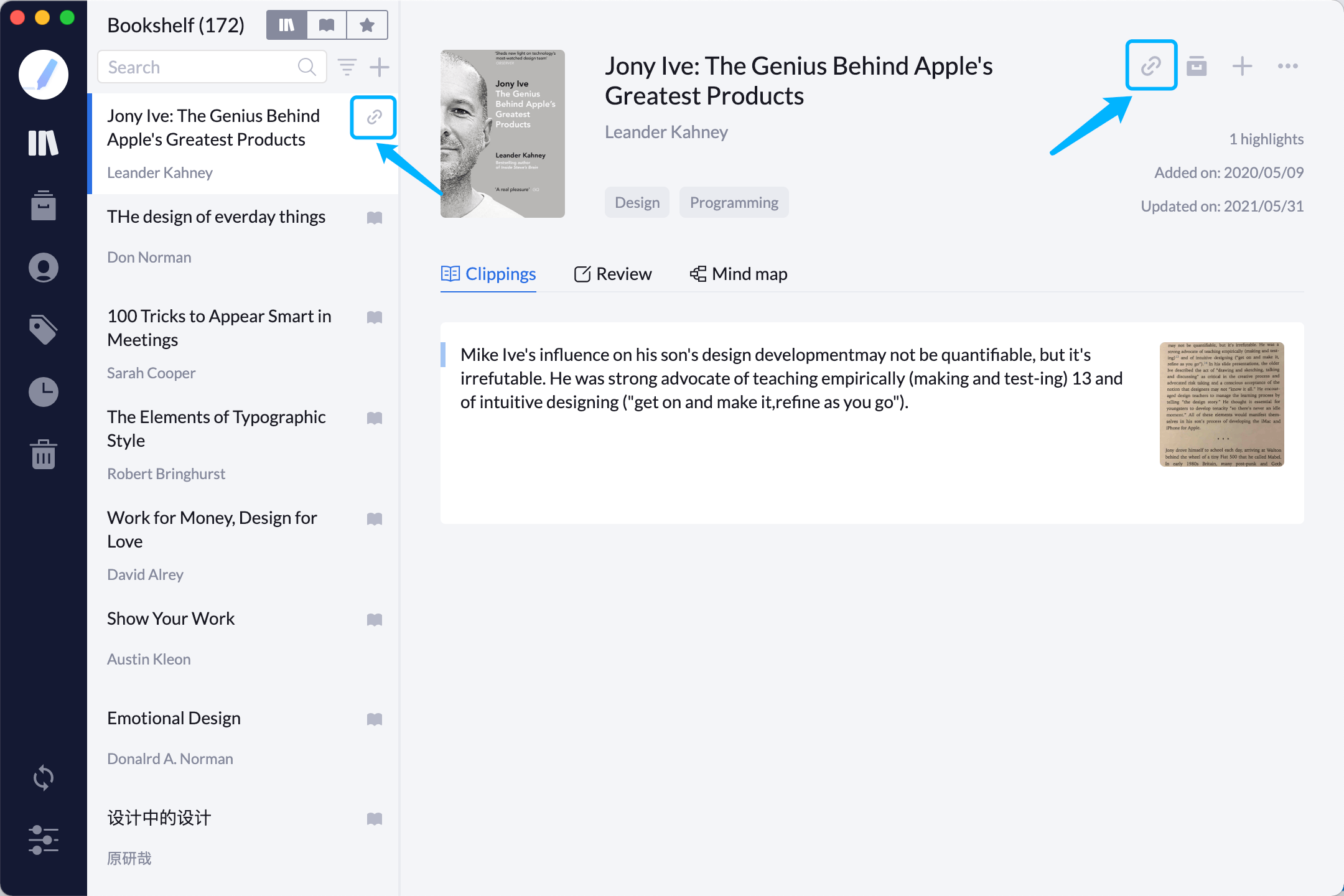Select Show Your Work book
Screen dimensions: 1344x896
click(244, 646)
